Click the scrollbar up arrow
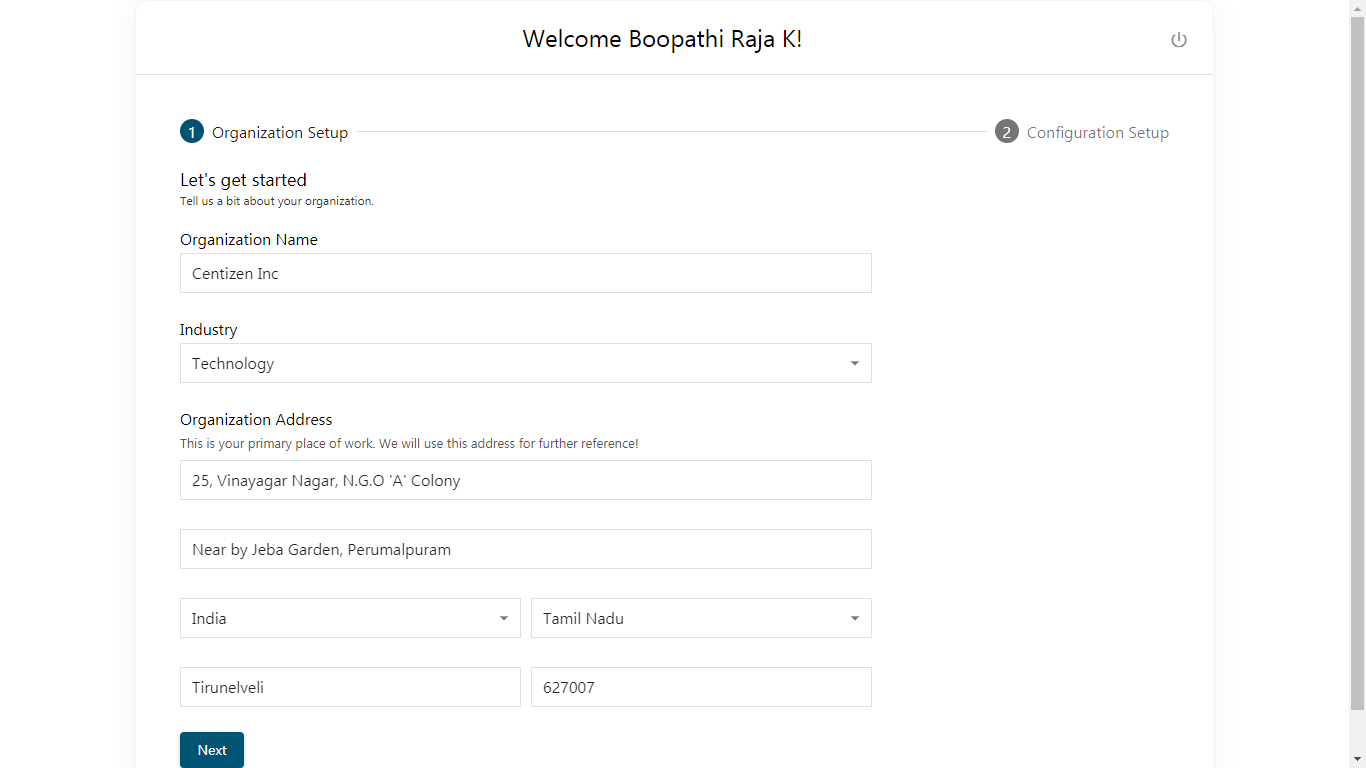Screen dimensions: 1366x768 click(1357, 8)
